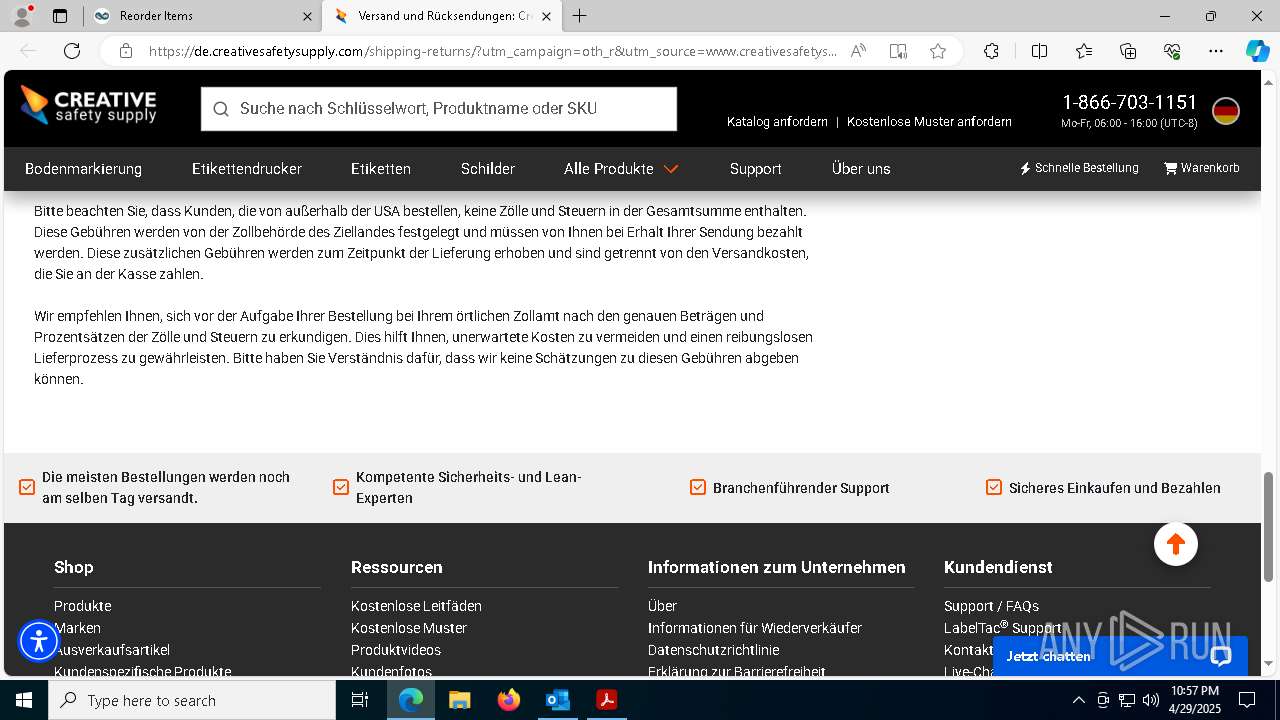Open the Produktvideos footer link
The image size is (1280, 720).
(x=396, y=650)
